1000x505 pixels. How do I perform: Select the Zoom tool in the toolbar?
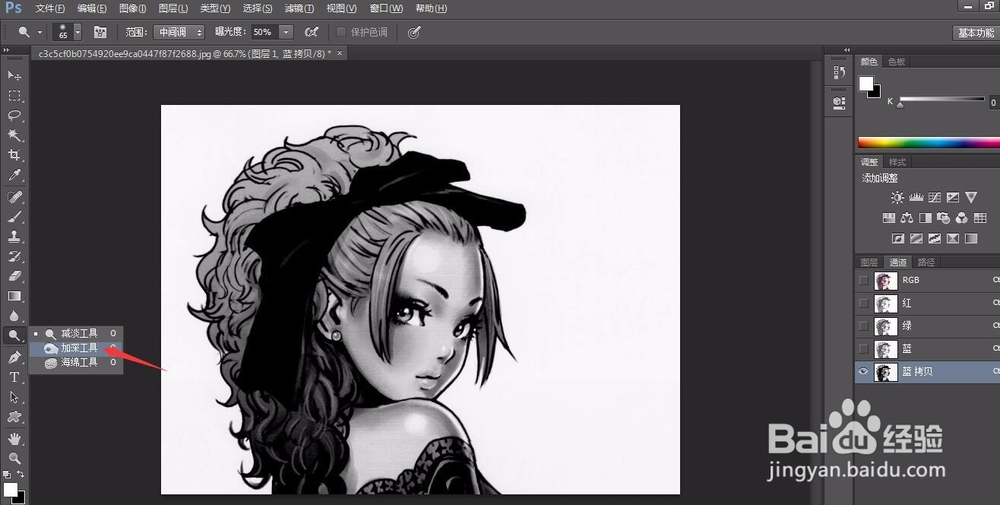14,458
